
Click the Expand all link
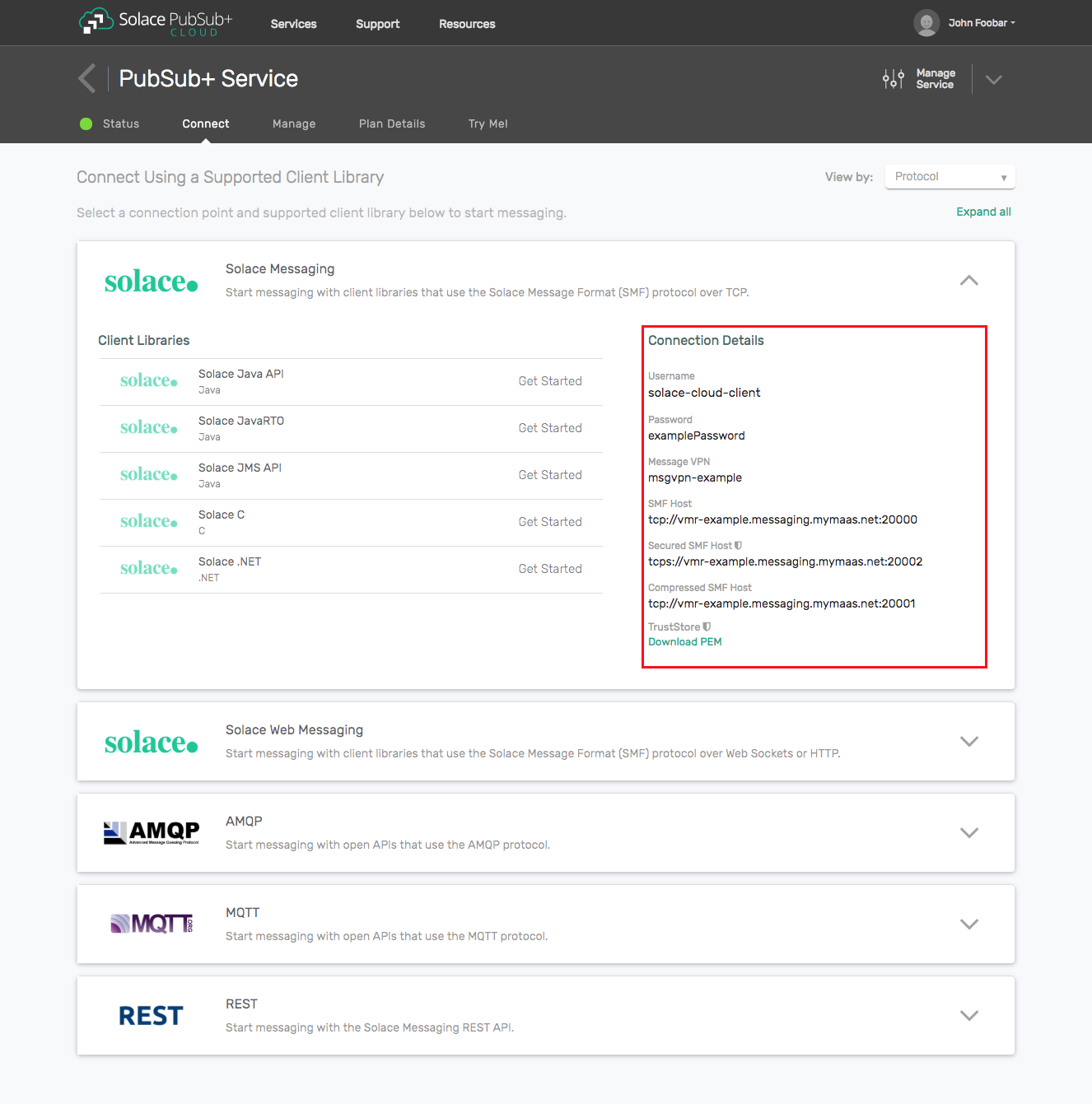coord(983,212)
